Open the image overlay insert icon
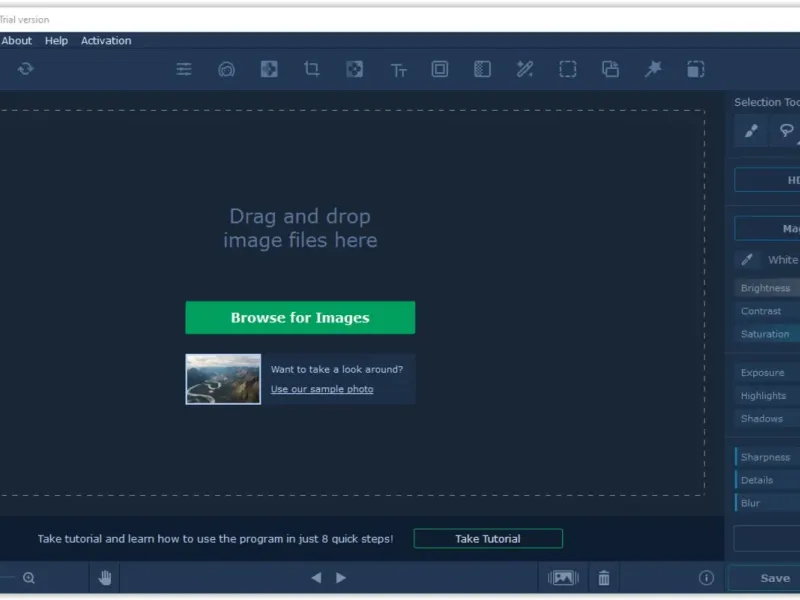Viewport: 800px width, 600px height. 610,69
